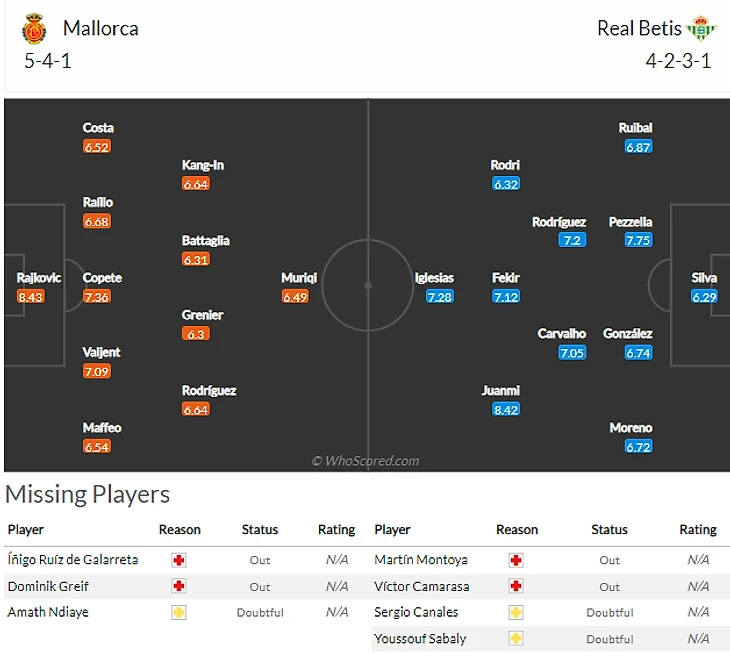Click the left Rating column header
730x658 pixels.
point(336,530)
